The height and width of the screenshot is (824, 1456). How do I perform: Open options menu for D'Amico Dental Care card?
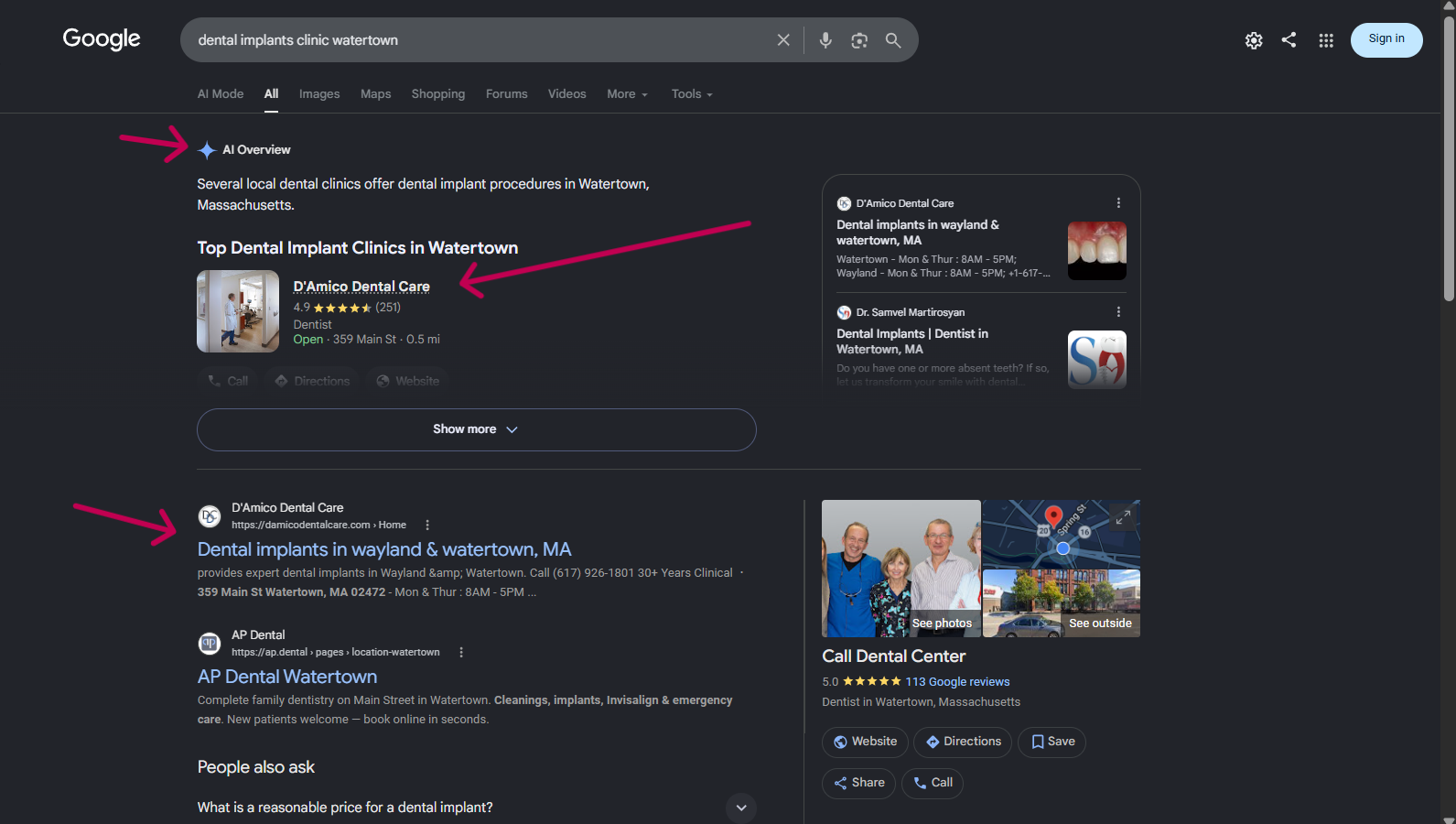(1118, 203)
